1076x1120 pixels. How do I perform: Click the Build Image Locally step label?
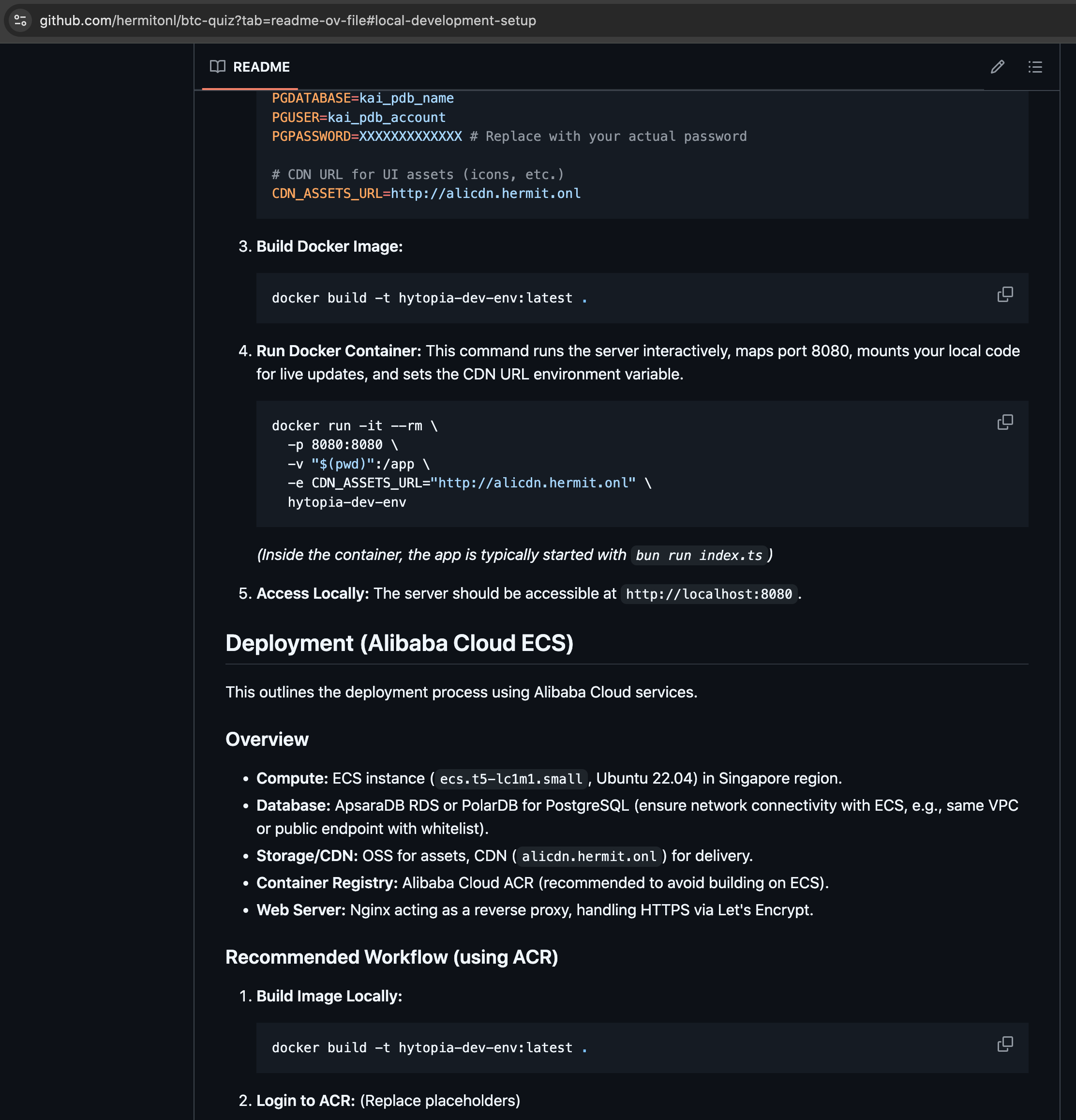329,996
